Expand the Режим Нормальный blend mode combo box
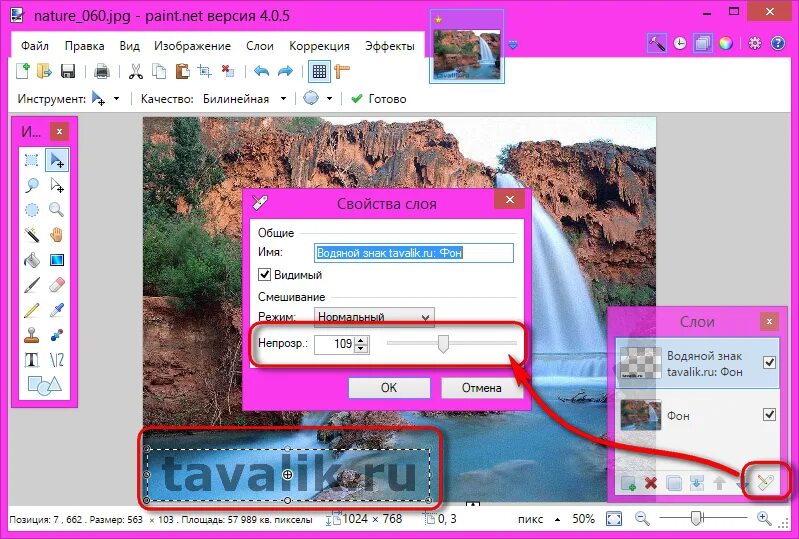The image size is (799, 539). tap(374, 317)
